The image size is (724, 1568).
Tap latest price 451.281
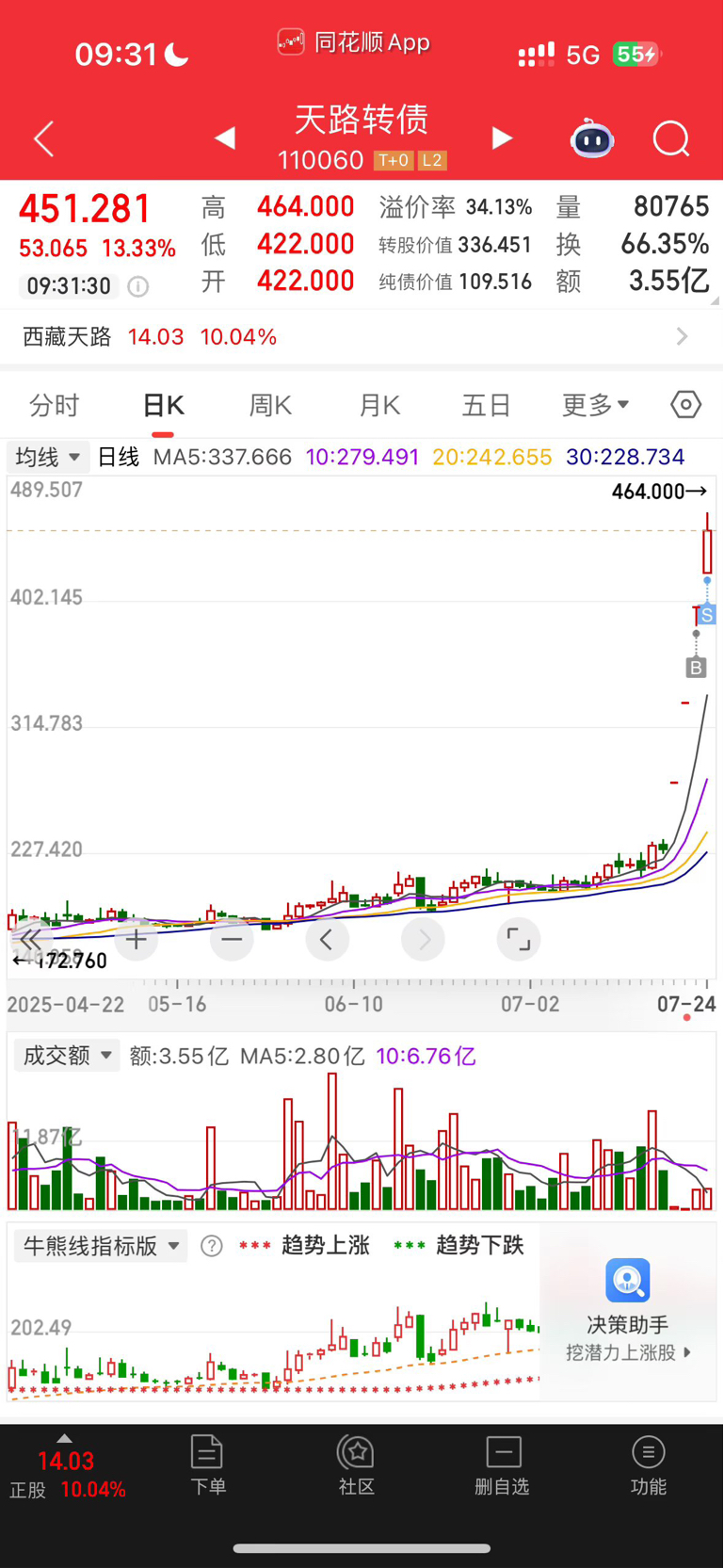tap(86, 208)
